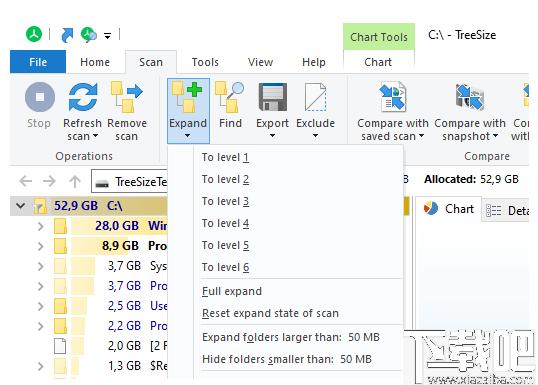This screenshot has width=538, height=385.
Task: Switch to the Home ribbon tab
Action: (95, 62)
